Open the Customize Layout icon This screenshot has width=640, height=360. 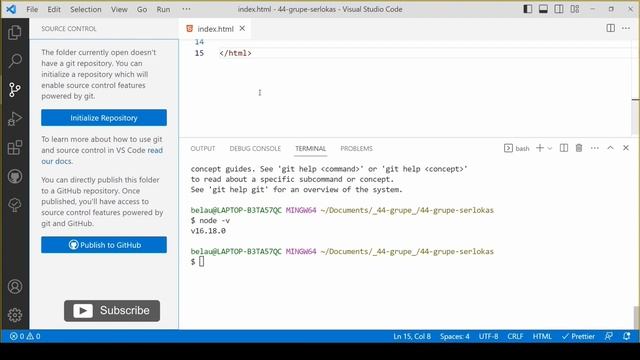[575, 9]
